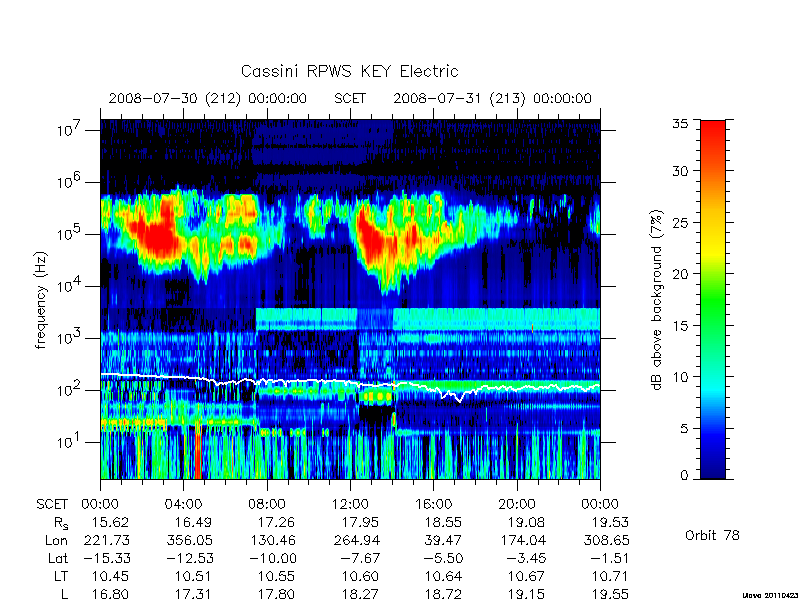800x600 pixels.
Task: Click the LT value "10.71"
Action: coord(610,577)
